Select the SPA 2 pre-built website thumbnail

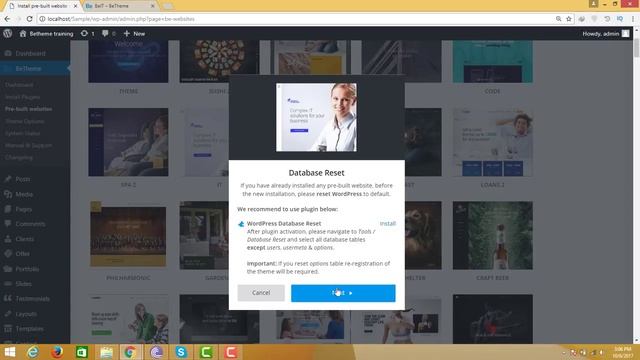coord(128,142)
